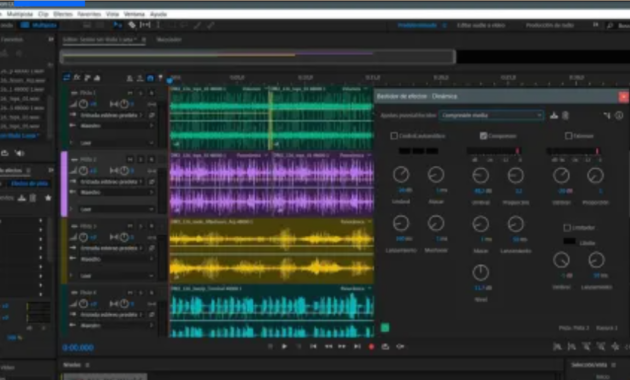
Task: Click the Play transport button
Action: (284, 346)
